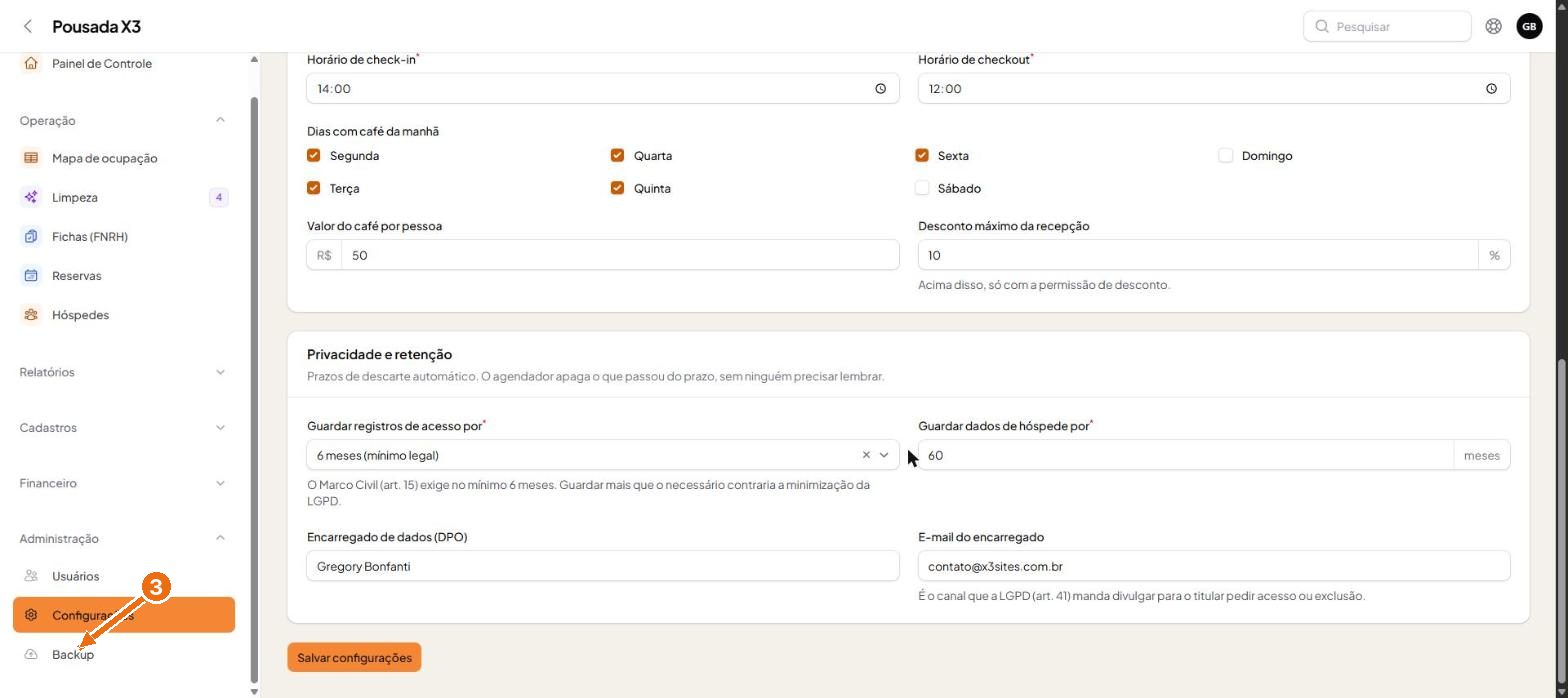The width and height of the screenshot is (1568, 698).
Task: Open the Limpeza menu item
Action: click(124, 197)
